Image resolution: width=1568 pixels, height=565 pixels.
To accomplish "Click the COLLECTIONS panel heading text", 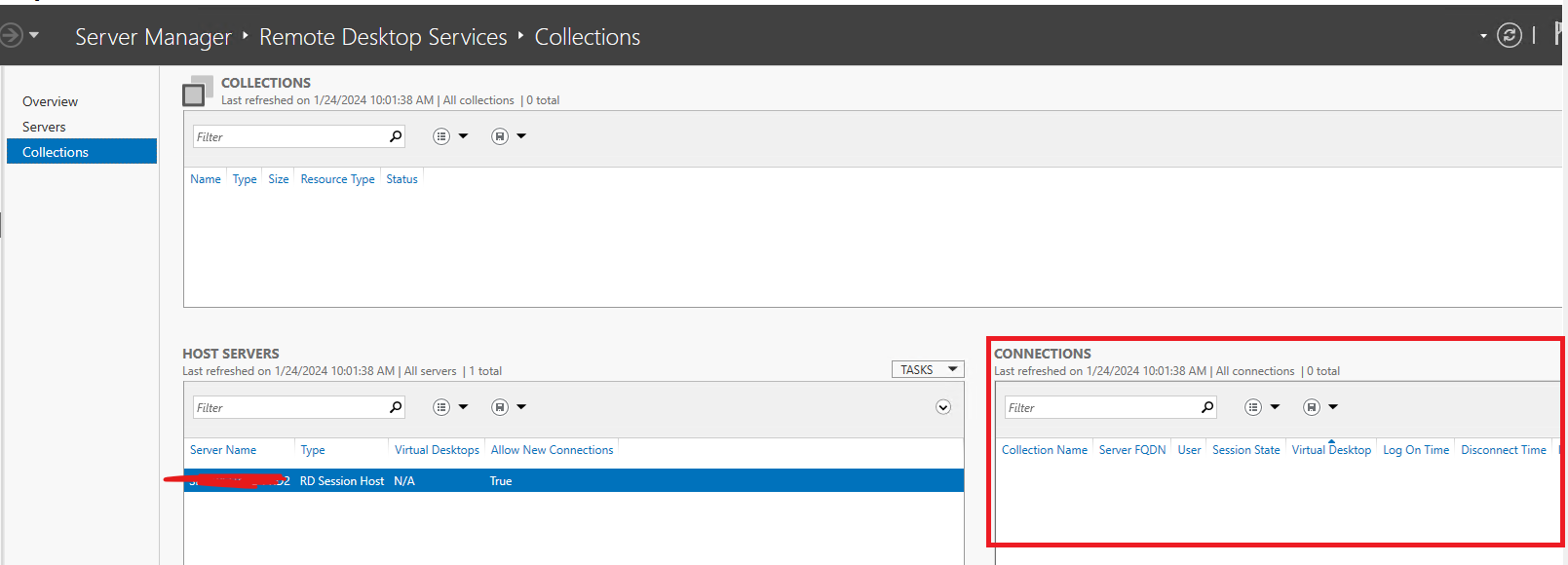I will pos(266,83).
